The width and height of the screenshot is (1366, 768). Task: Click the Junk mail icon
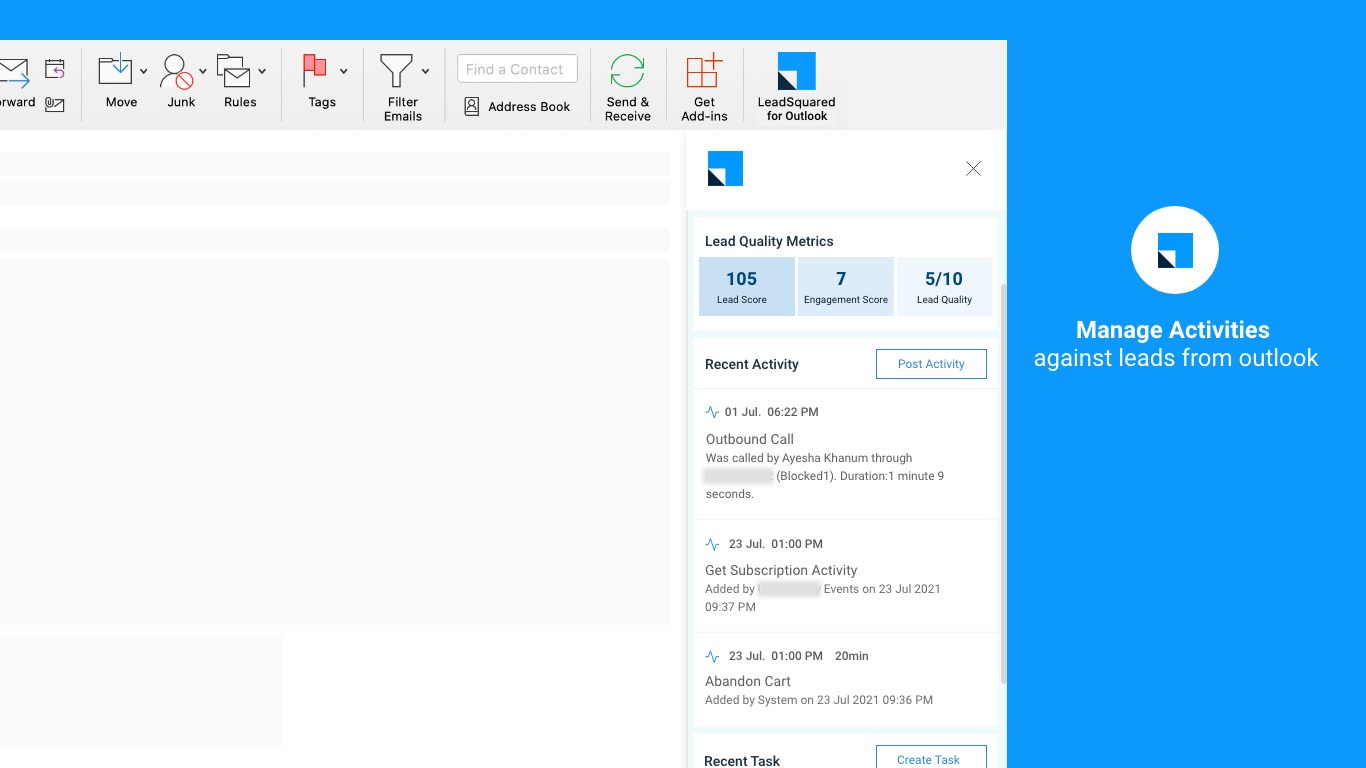point(176,71)
